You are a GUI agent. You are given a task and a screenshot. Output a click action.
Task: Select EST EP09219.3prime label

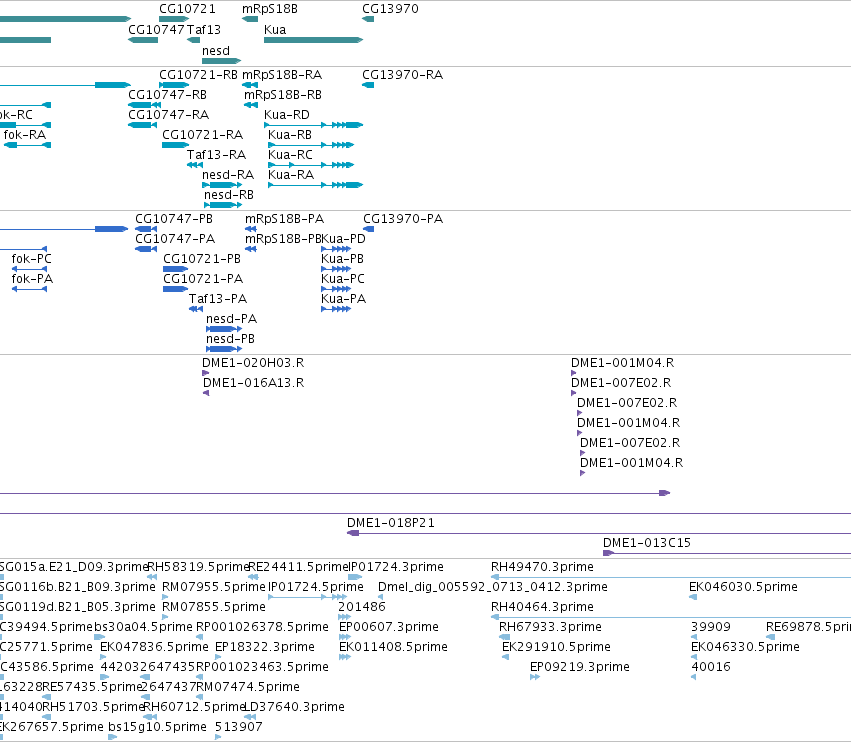coord(580,668)
